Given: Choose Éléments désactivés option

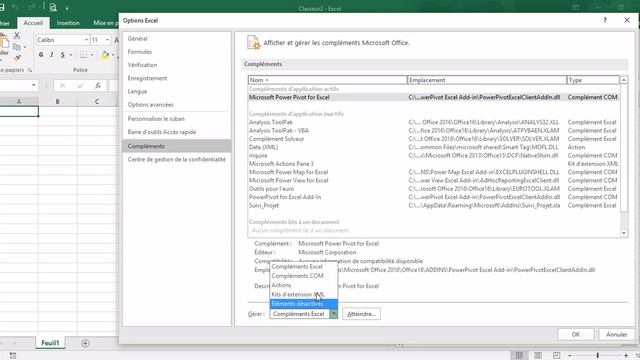Looking at the screenshot, I should click(x=303, y=304).
